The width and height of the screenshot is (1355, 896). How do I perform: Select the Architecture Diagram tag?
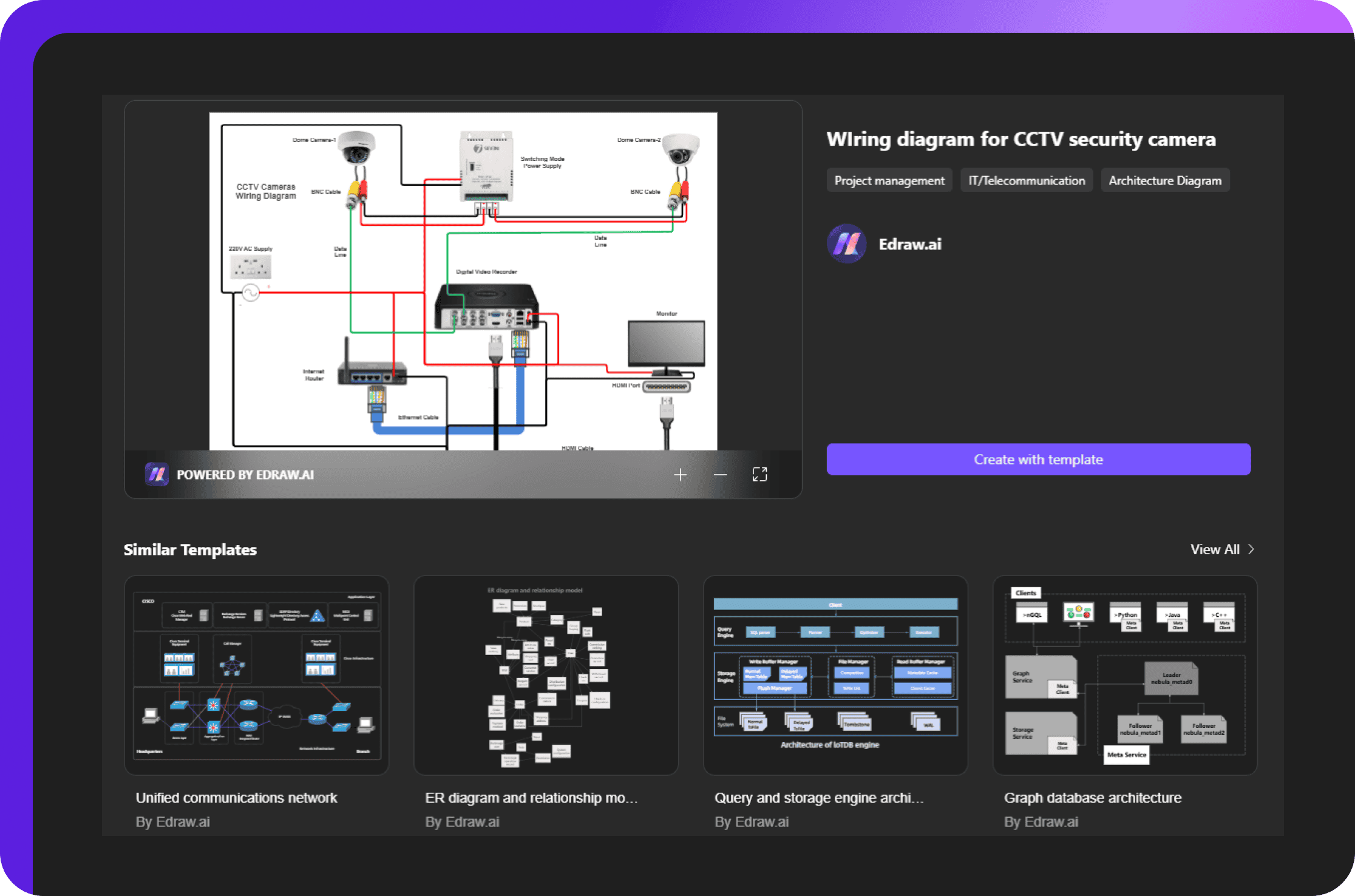[1165, 180]
